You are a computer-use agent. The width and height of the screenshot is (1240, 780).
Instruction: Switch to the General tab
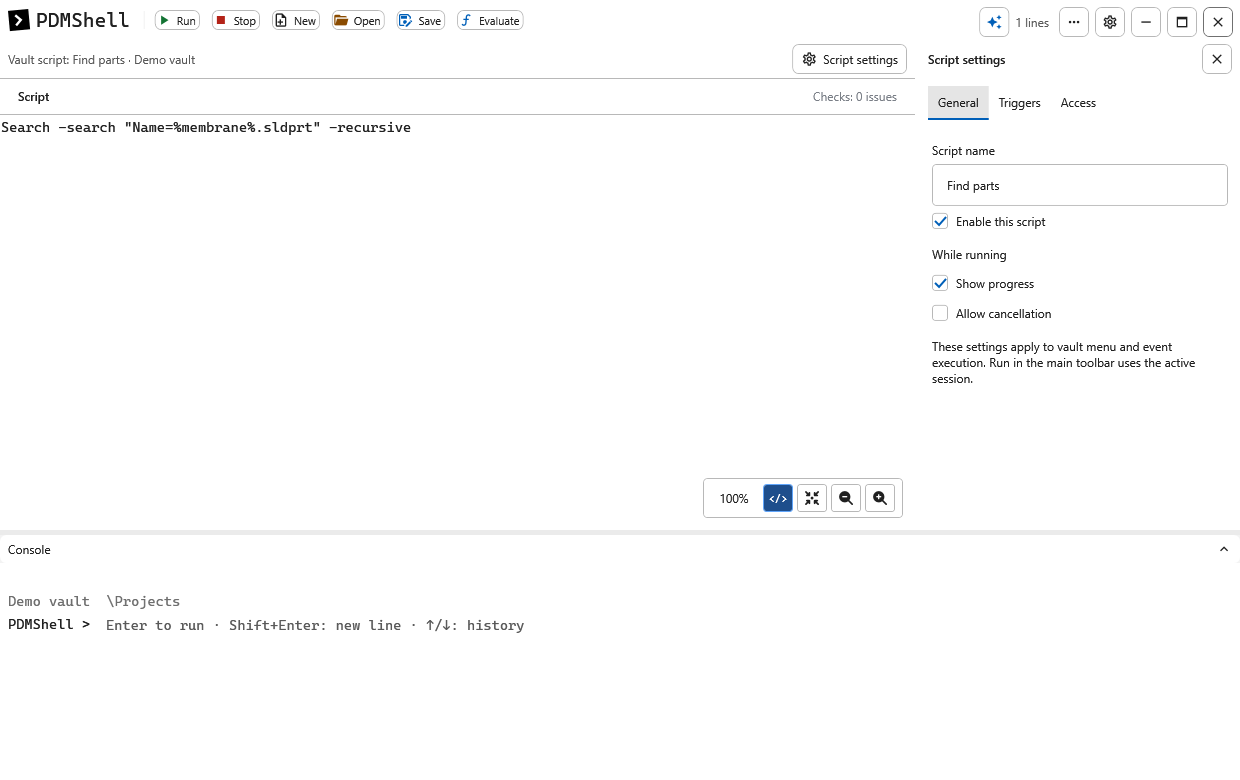pyautogui.click(x=958, y=103)
